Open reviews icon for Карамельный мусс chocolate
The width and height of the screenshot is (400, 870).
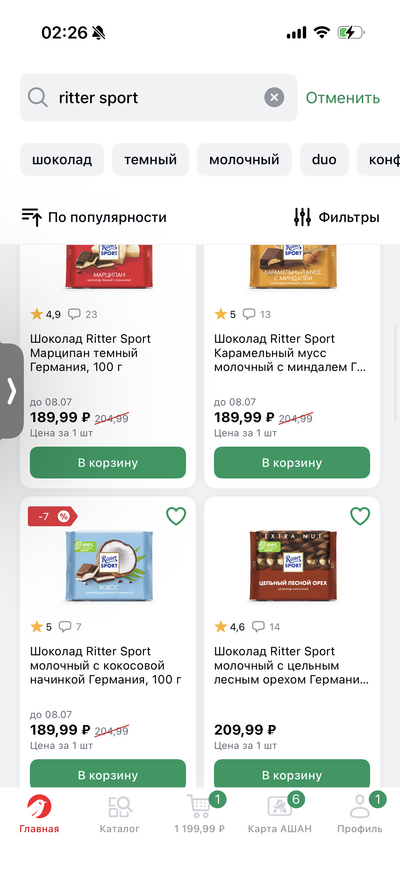click(250, 315)
